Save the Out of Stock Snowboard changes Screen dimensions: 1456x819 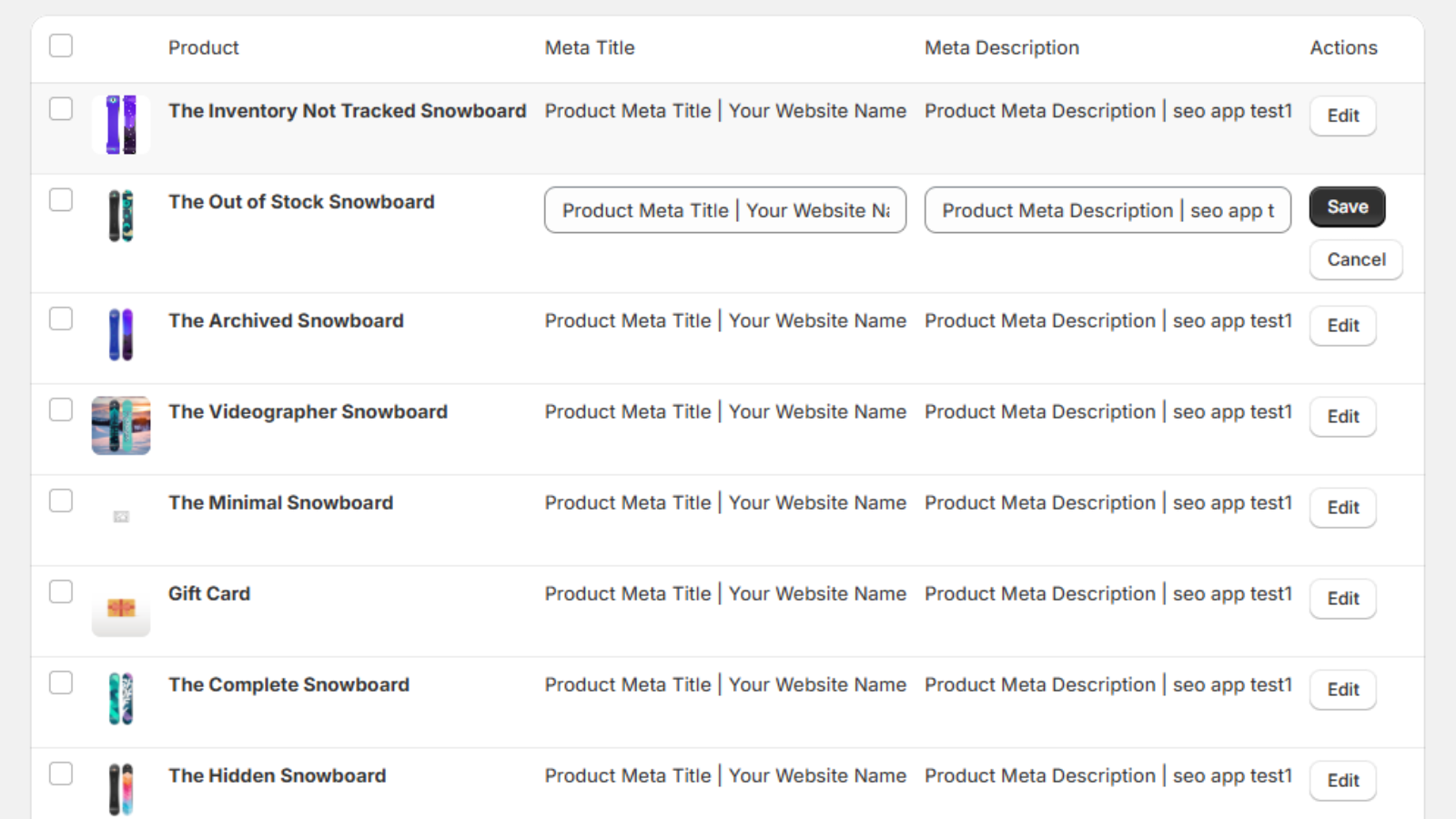1347,207
